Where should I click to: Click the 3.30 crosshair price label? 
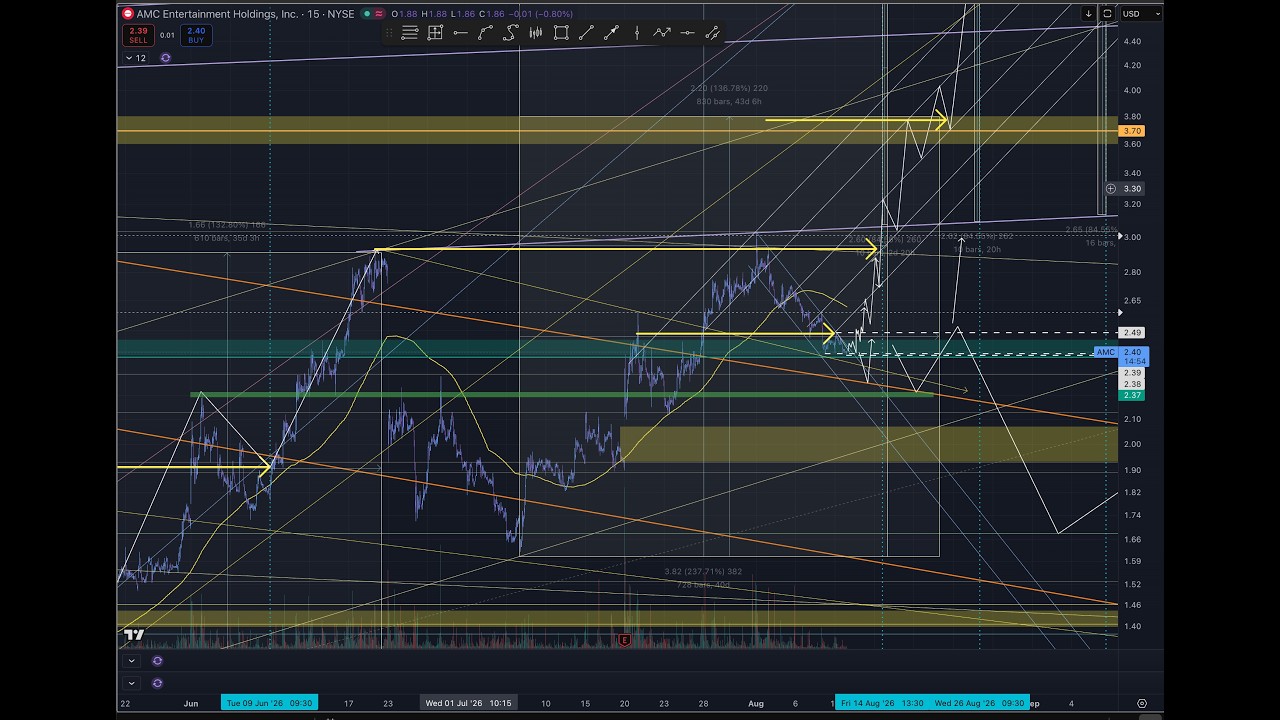point(1132,188)
